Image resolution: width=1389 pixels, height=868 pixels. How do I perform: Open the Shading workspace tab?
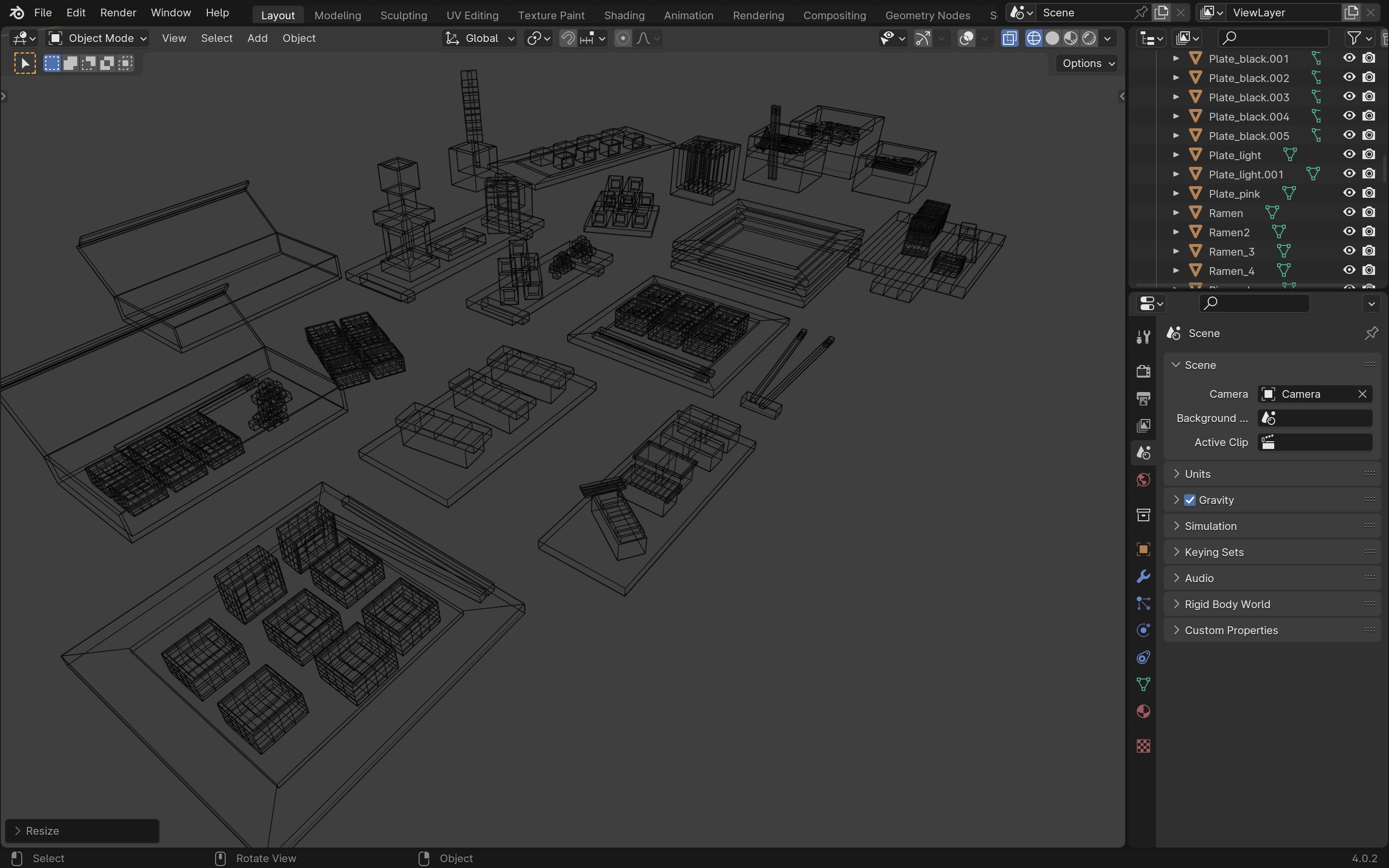(624, 15)
